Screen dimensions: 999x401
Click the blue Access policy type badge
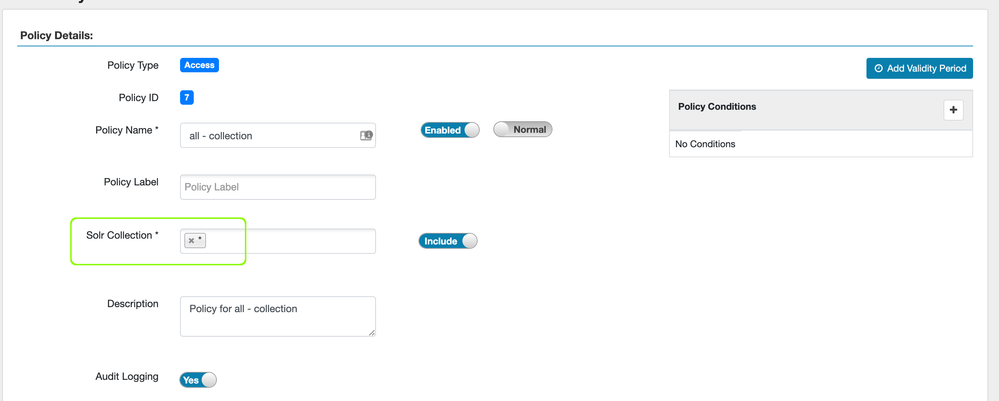click(199, 65)
